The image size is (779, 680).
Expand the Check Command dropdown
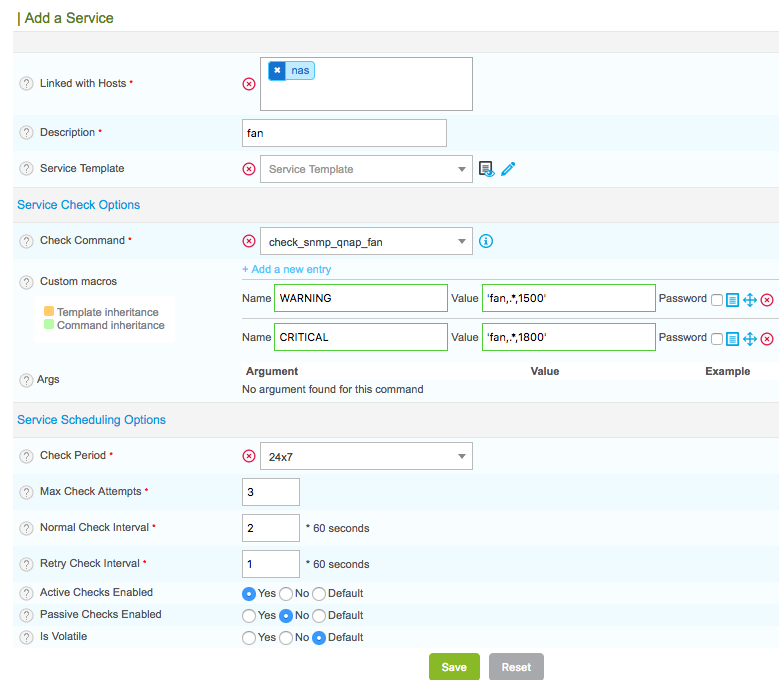point(365,241)
